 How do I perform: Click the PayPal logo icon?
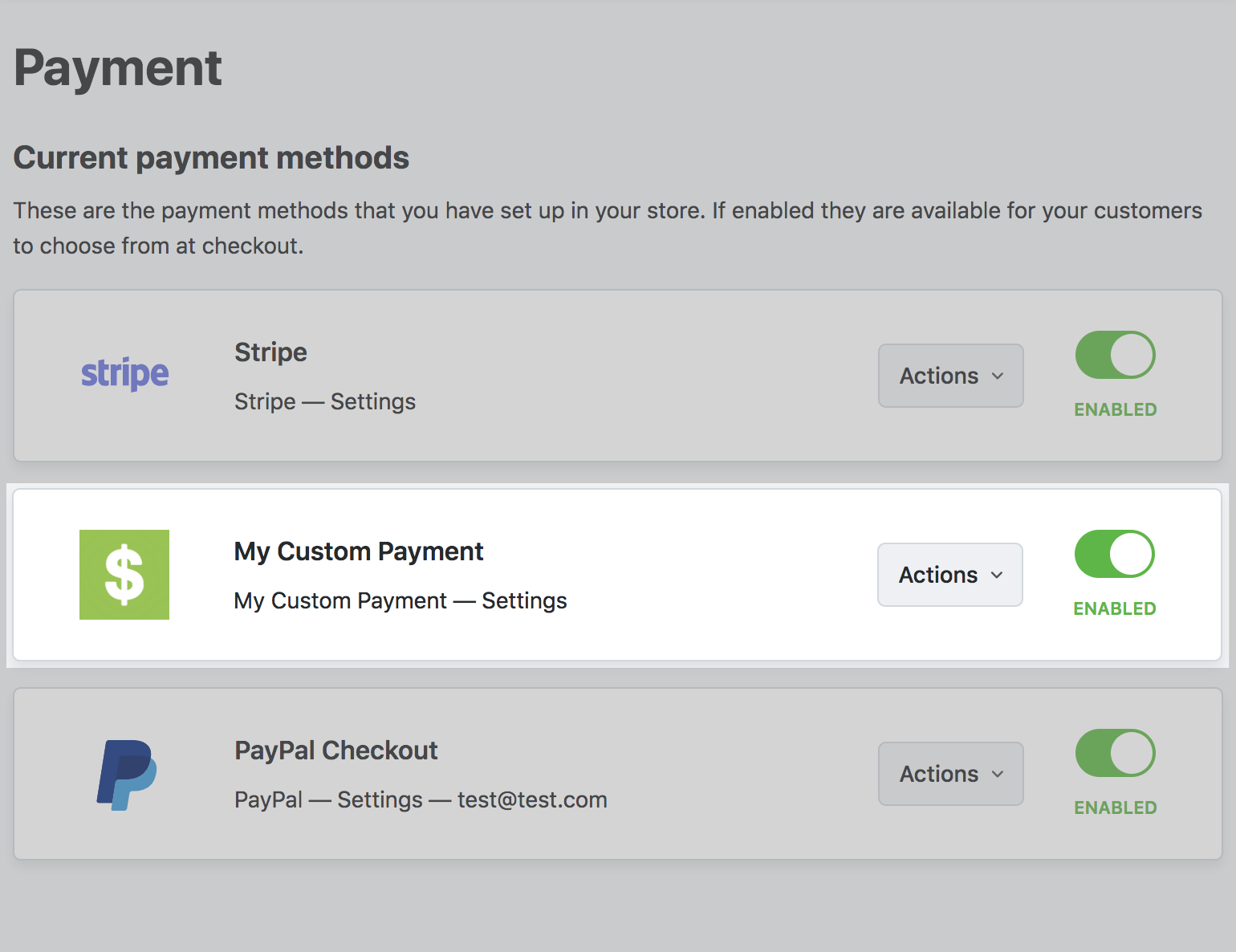(x=127, y=775)
